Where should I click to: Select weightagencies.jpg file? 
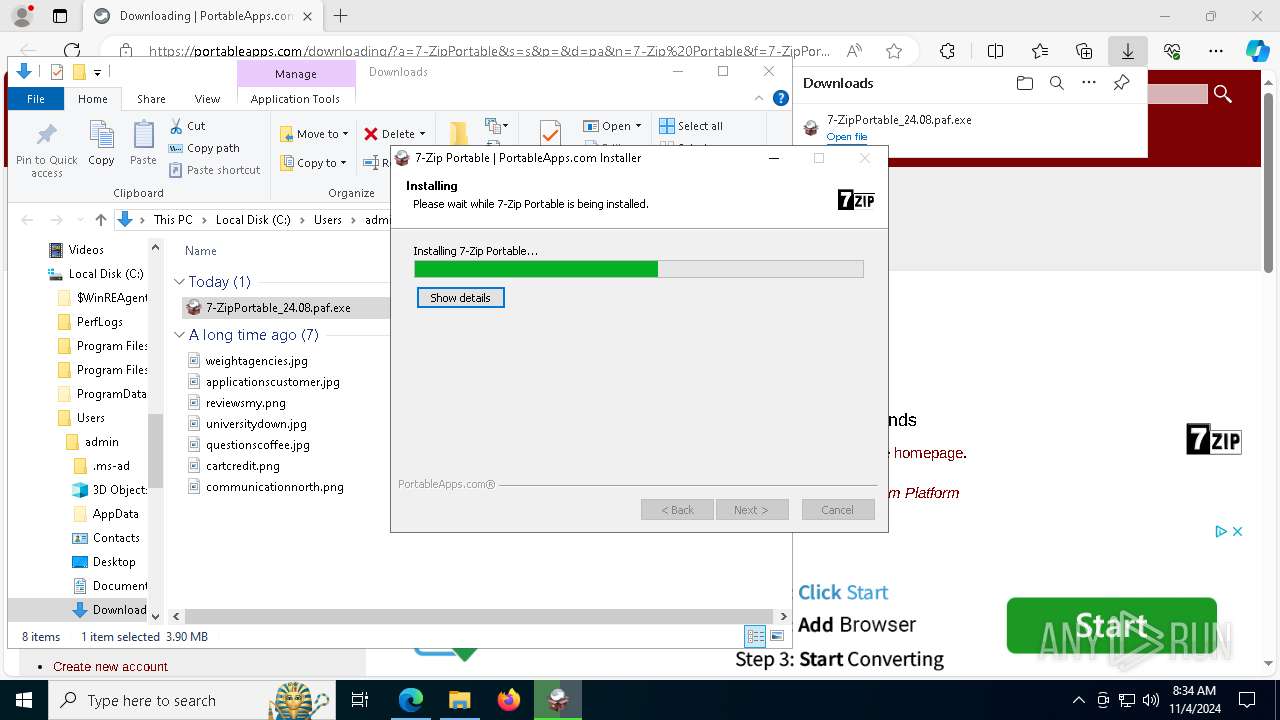pos(257,361)
